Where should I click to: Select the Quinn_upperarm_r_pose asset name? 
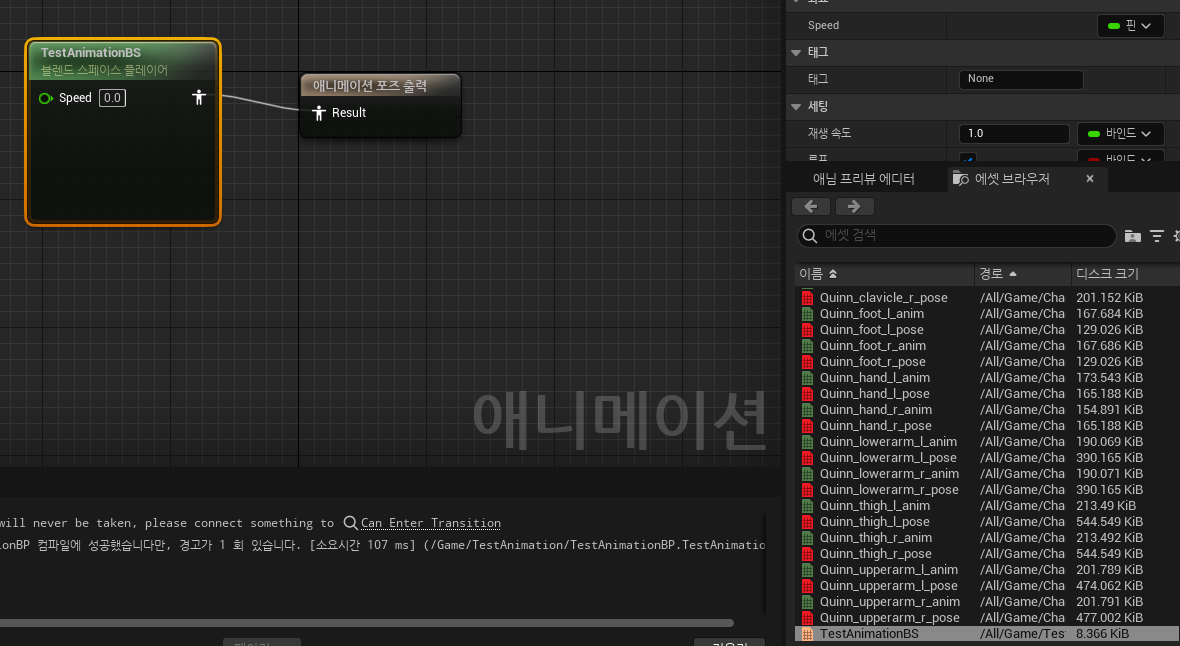click(890, 618)
